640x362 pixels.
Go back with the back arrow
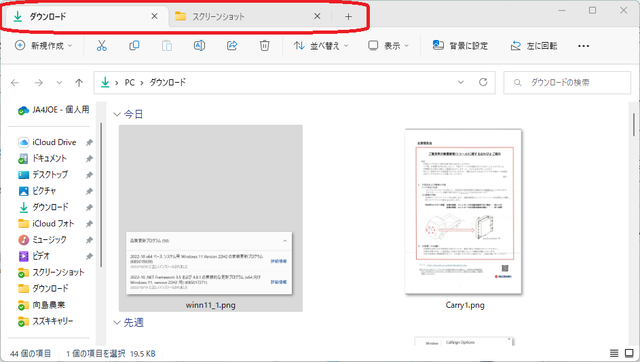[15, 83]
